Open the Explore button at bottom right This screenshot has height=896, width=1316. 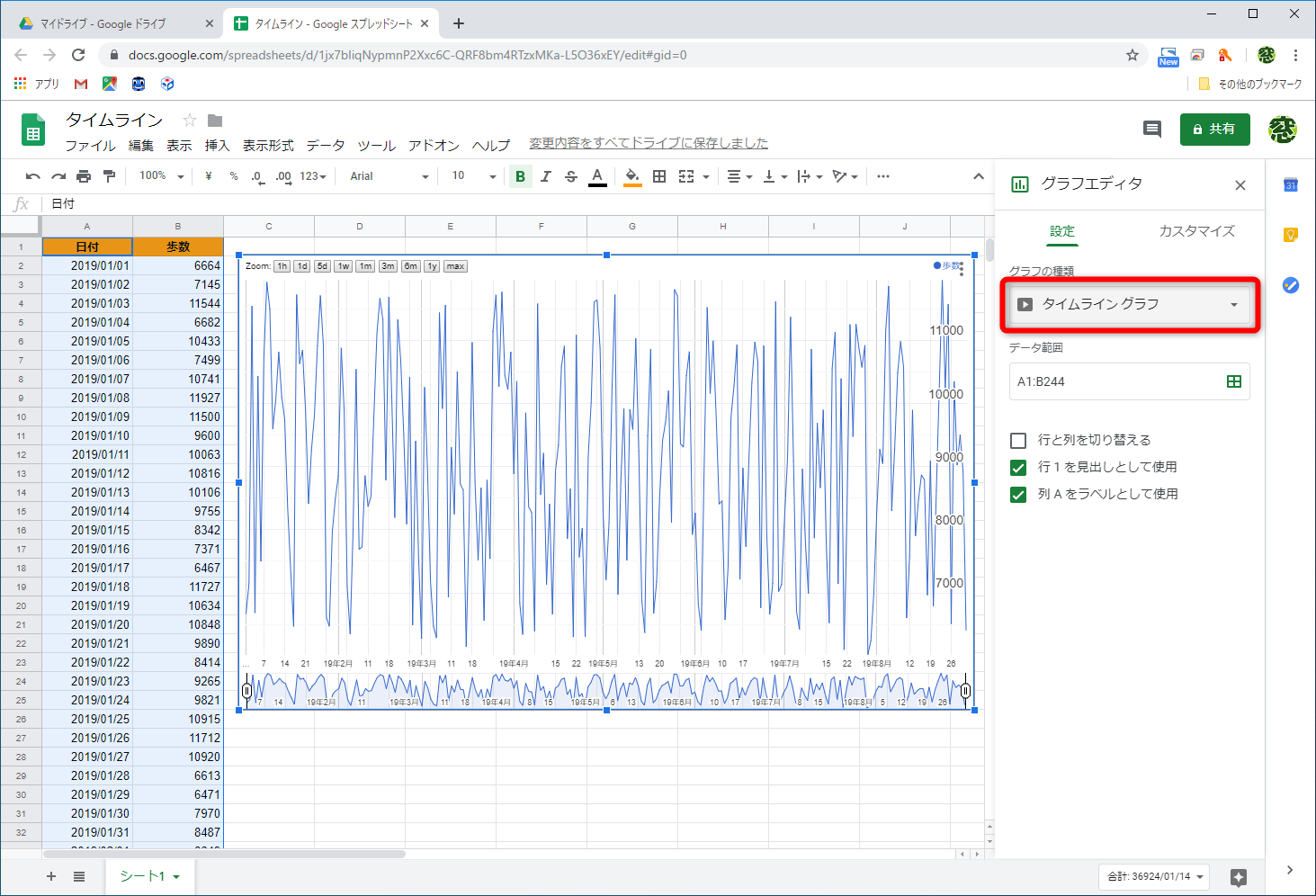(1239, 877)
